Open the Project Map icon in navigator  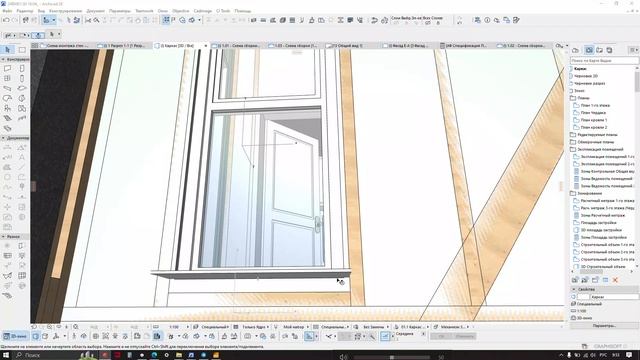click(x=576, y=50)
